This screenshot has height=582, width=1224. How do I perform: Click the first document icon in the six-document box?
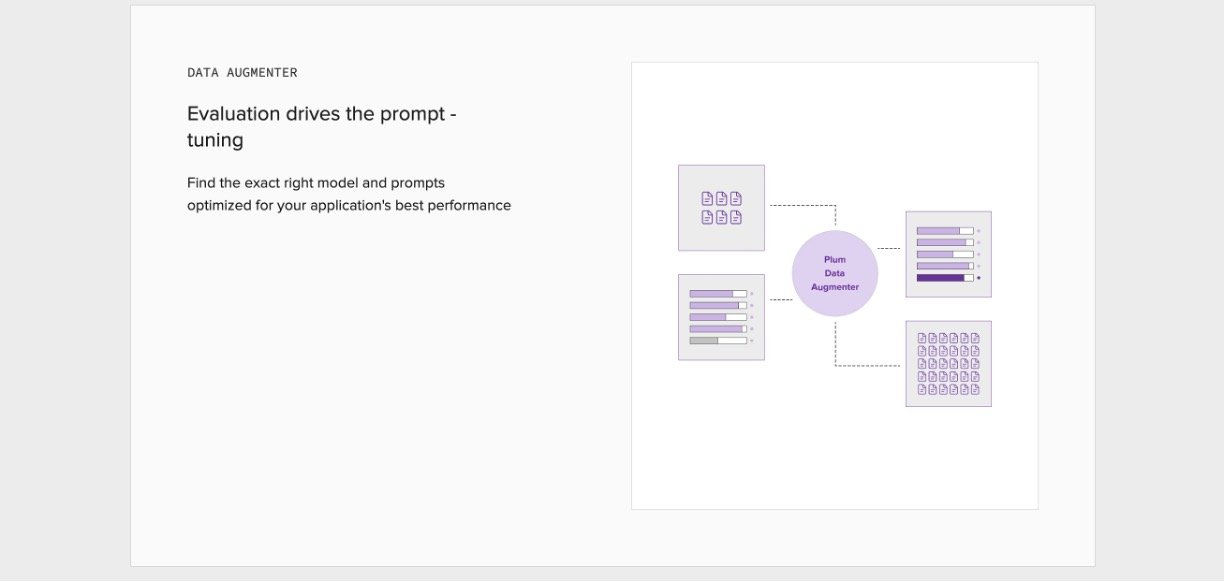(707, 198)
